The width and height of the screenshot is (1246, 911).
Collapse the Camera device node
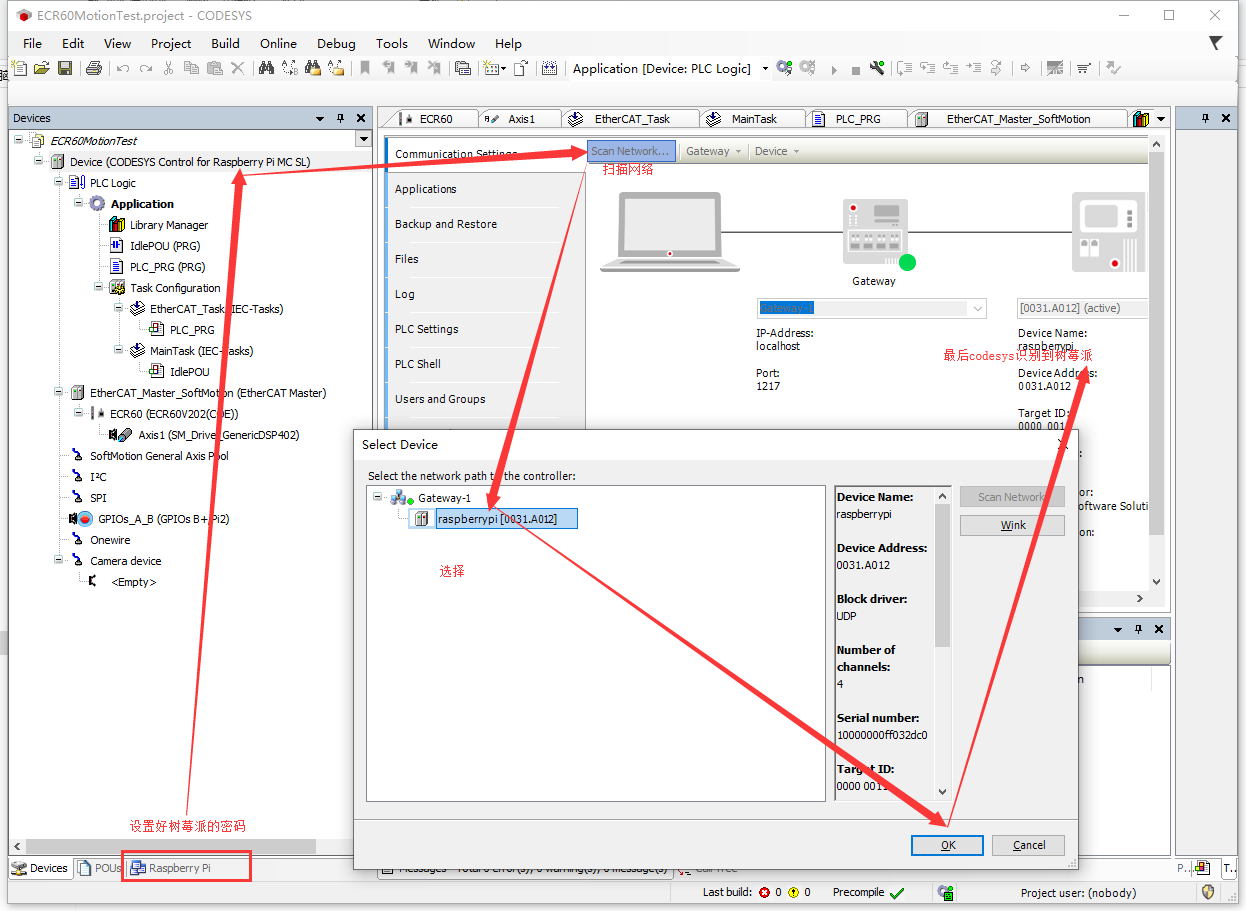(59, 561)
